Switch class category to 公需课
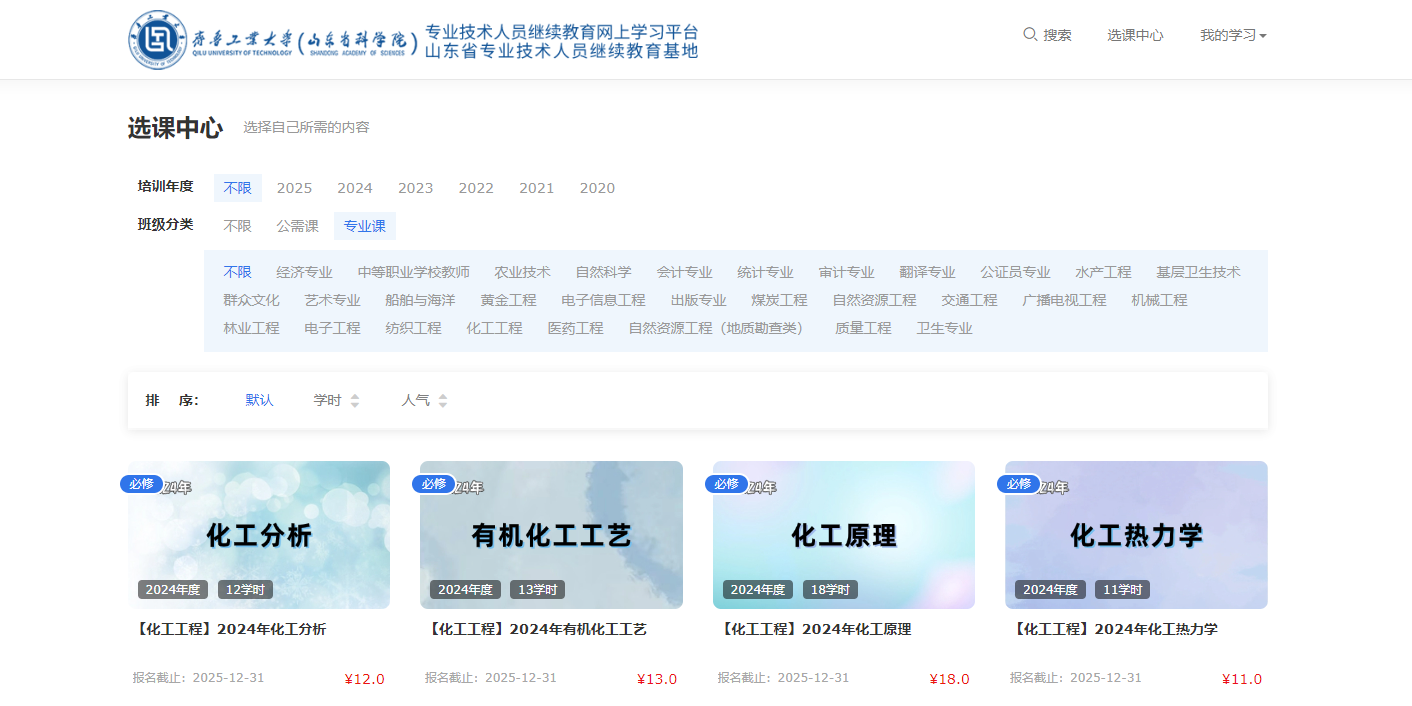 tap(297, 226)
